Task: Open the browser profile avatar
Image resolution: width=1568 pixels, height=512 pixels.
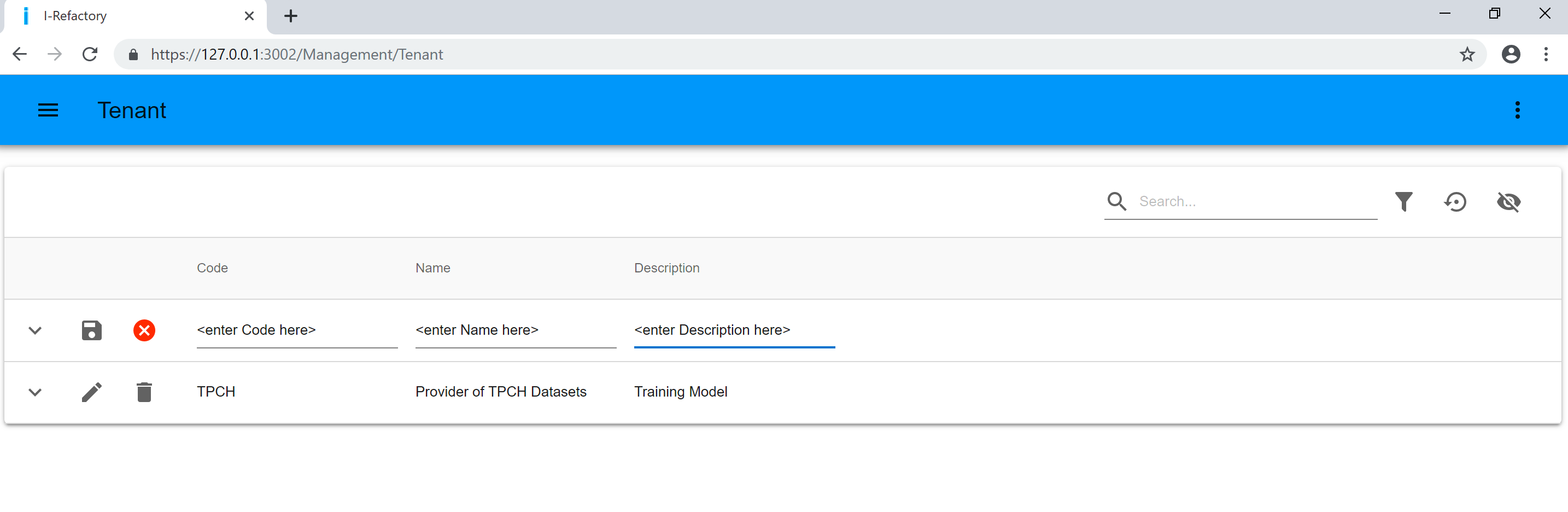Action: (1511, 54)
